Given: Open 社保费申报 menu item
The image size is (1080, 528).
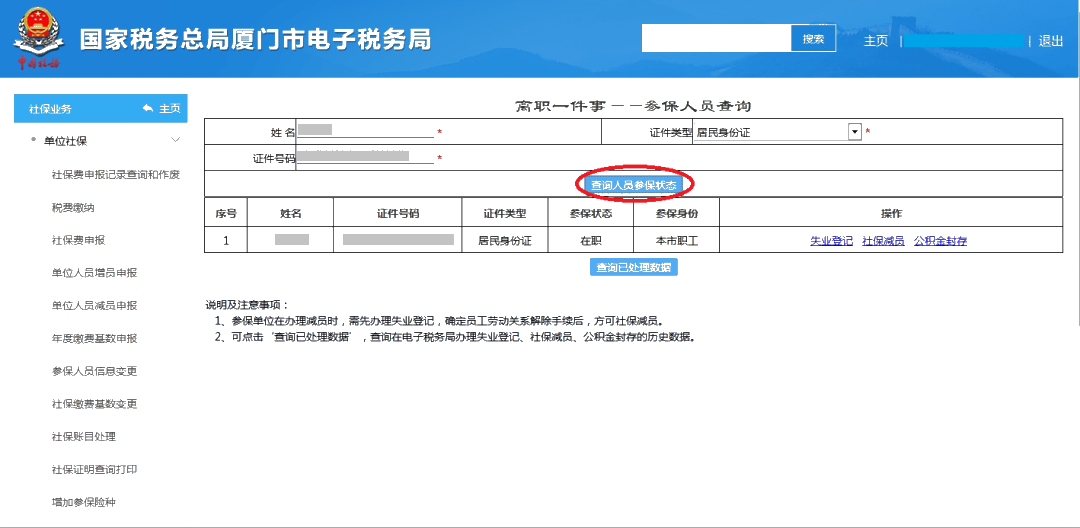Looking at the screenshot, I should (x=78, y=240).
